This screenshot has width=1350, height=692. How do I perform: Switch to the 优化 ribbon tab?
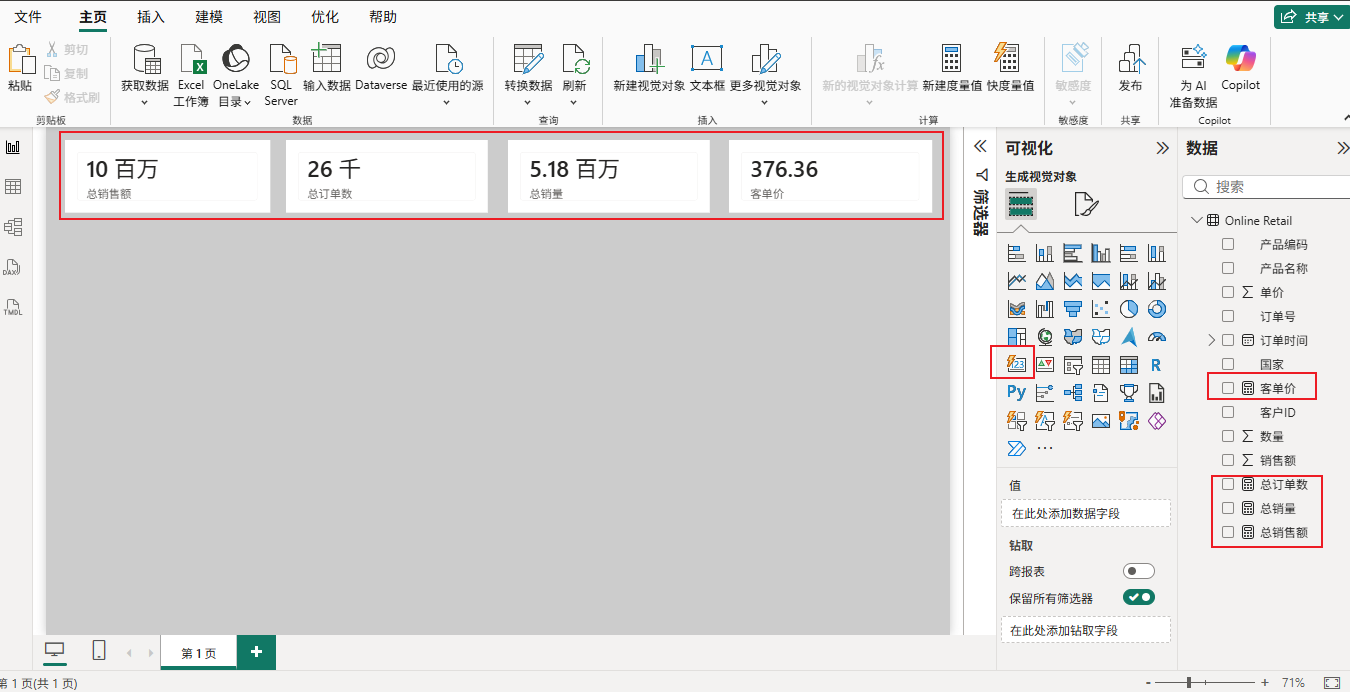[325, 17]
